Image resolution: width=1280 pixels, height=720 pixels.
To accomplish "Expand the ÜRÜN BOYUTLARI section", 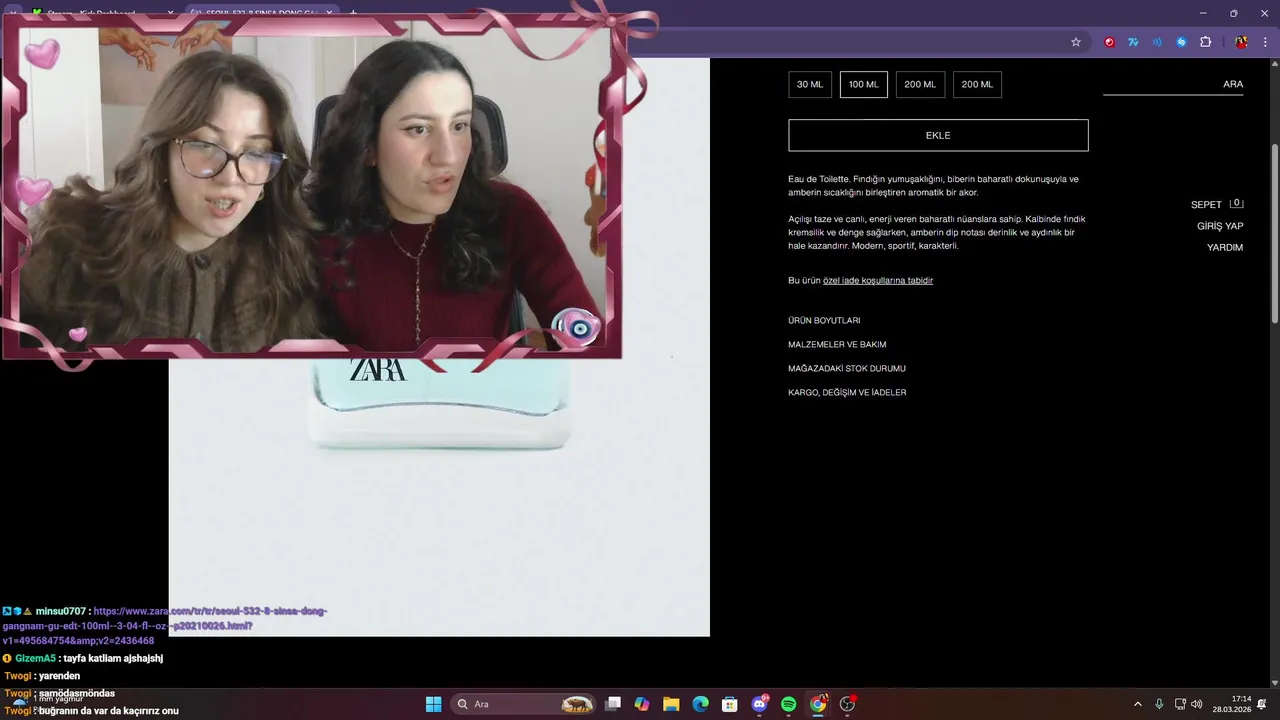I will (x=824, y=321).
